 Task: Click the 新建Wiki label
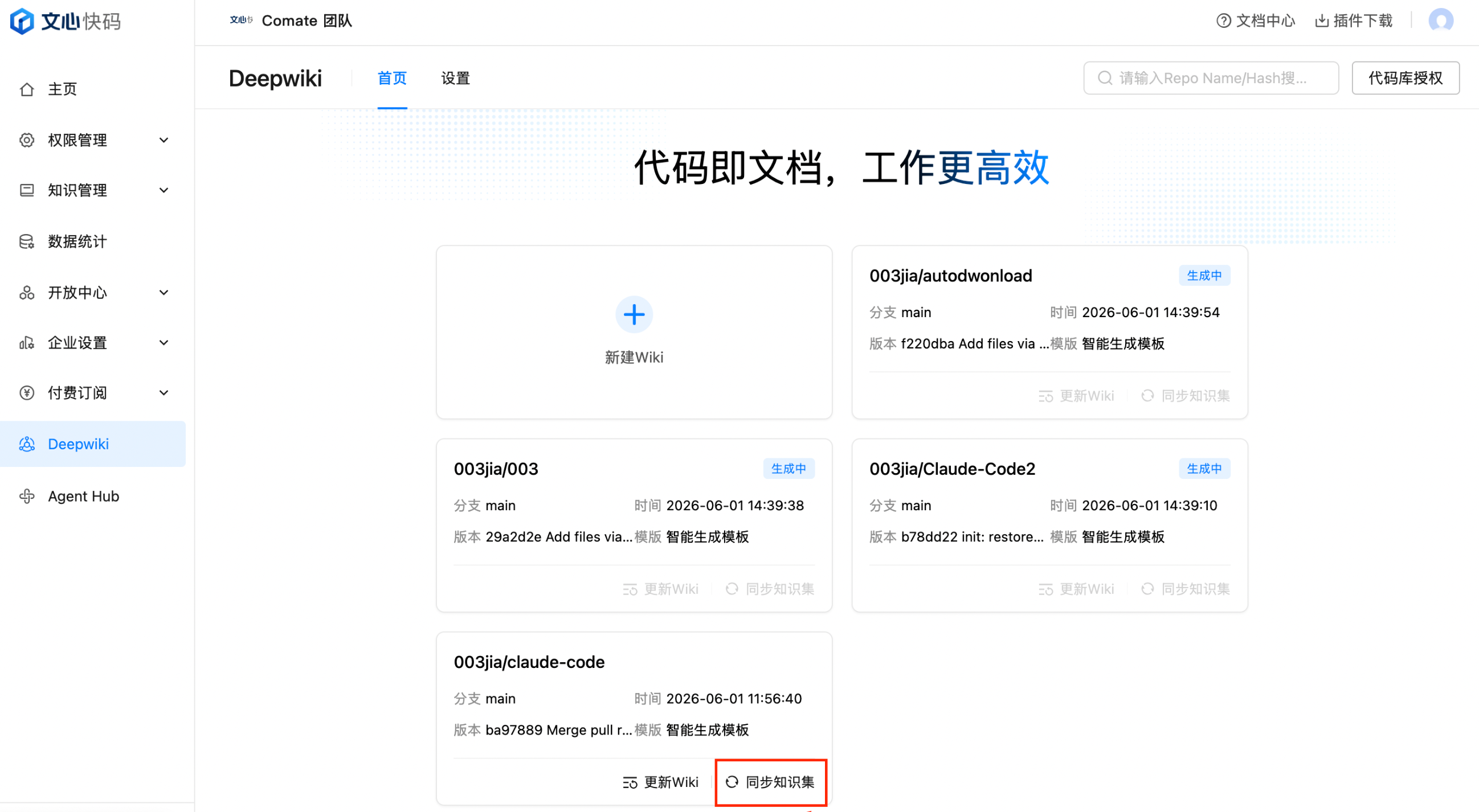click(x=634, y=358)
